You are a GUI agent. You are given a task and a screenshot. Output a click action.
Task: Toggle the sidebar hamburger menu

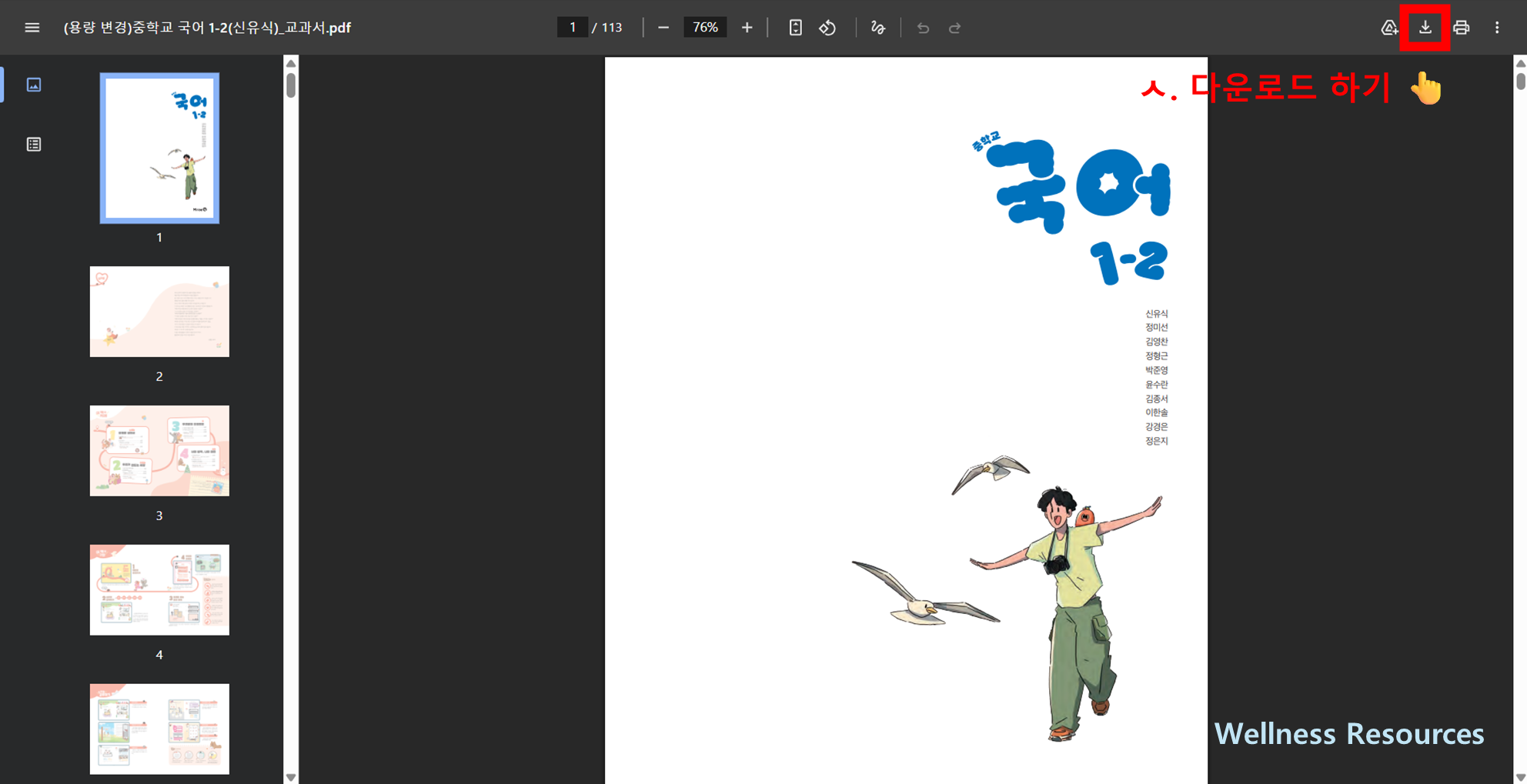coord(32,28)
